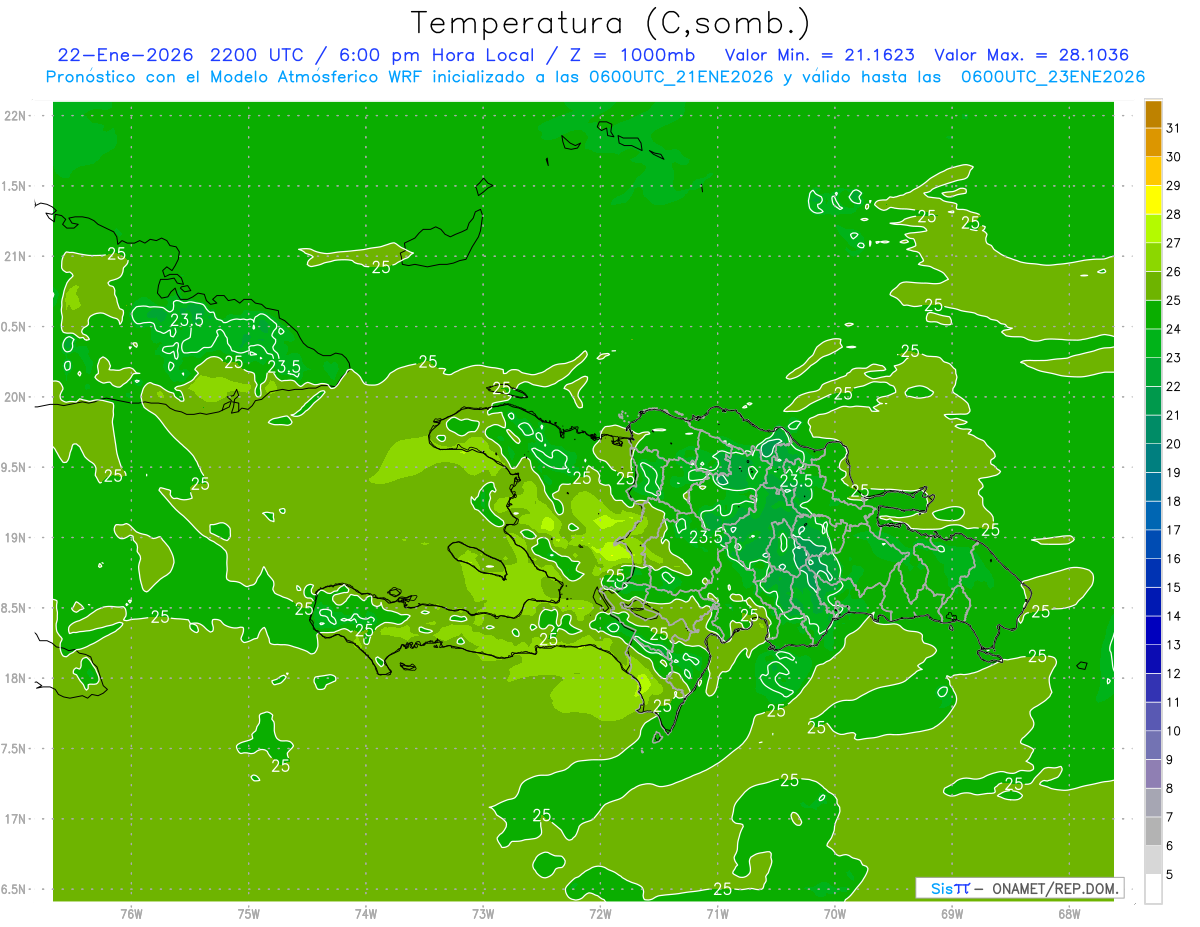
Task: Click the legend swatch between 30 and 31
Action: (x=1153, y=142)
